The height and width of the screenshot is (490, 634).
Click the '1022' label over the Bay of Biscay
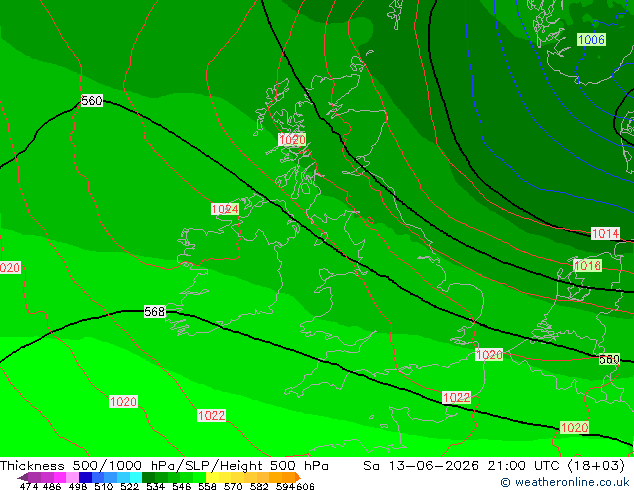click(211, 415)
